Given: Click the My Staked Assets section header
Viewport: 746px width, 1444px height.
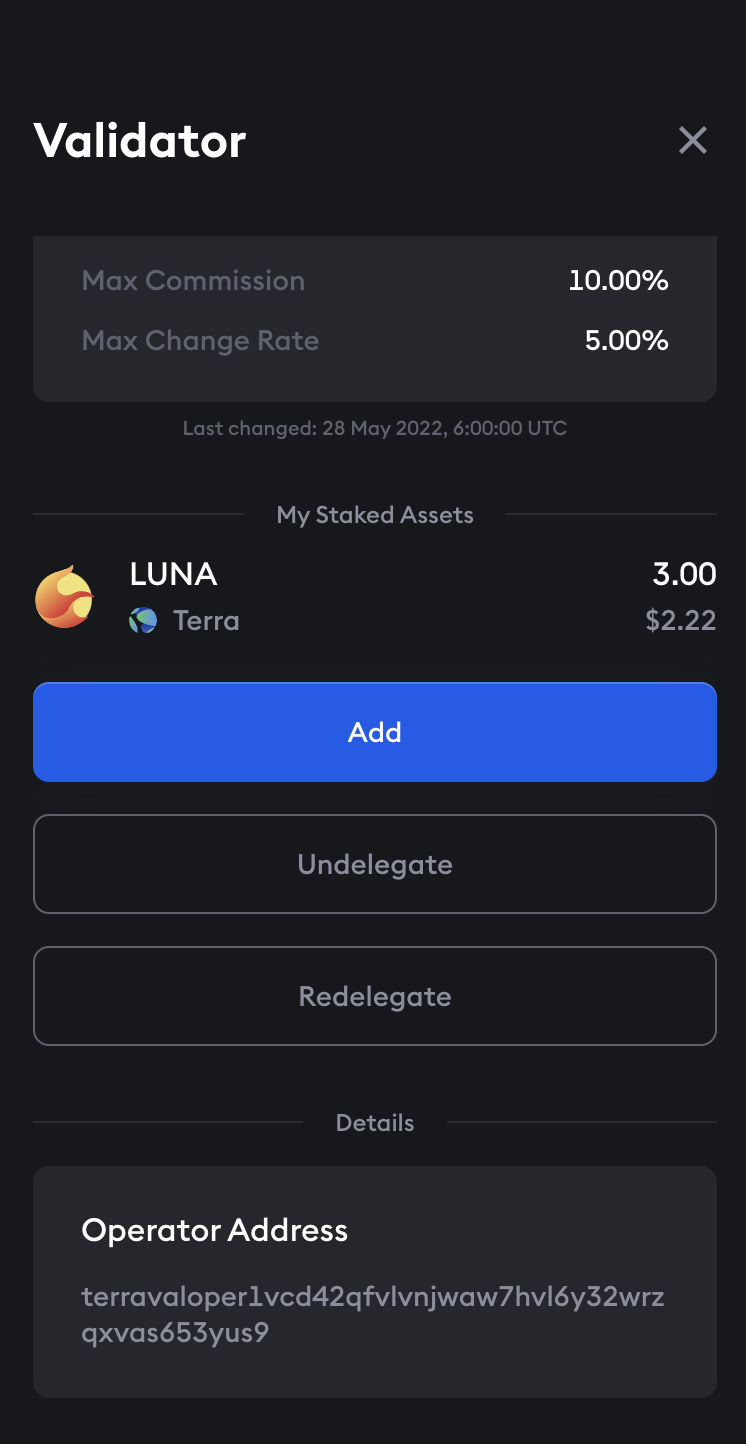Looking at the screenshot, I should tap(375, 515).
